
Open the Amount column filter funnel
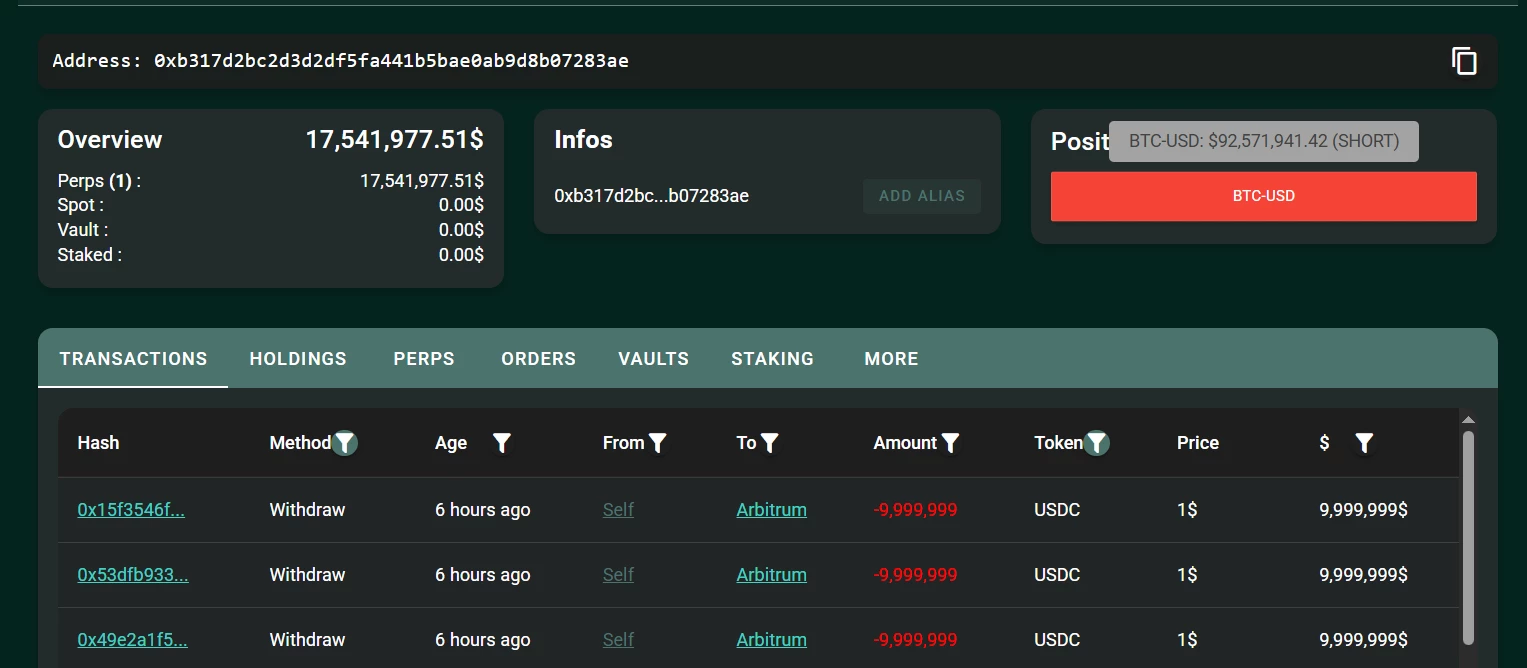(x=950, y=442)
